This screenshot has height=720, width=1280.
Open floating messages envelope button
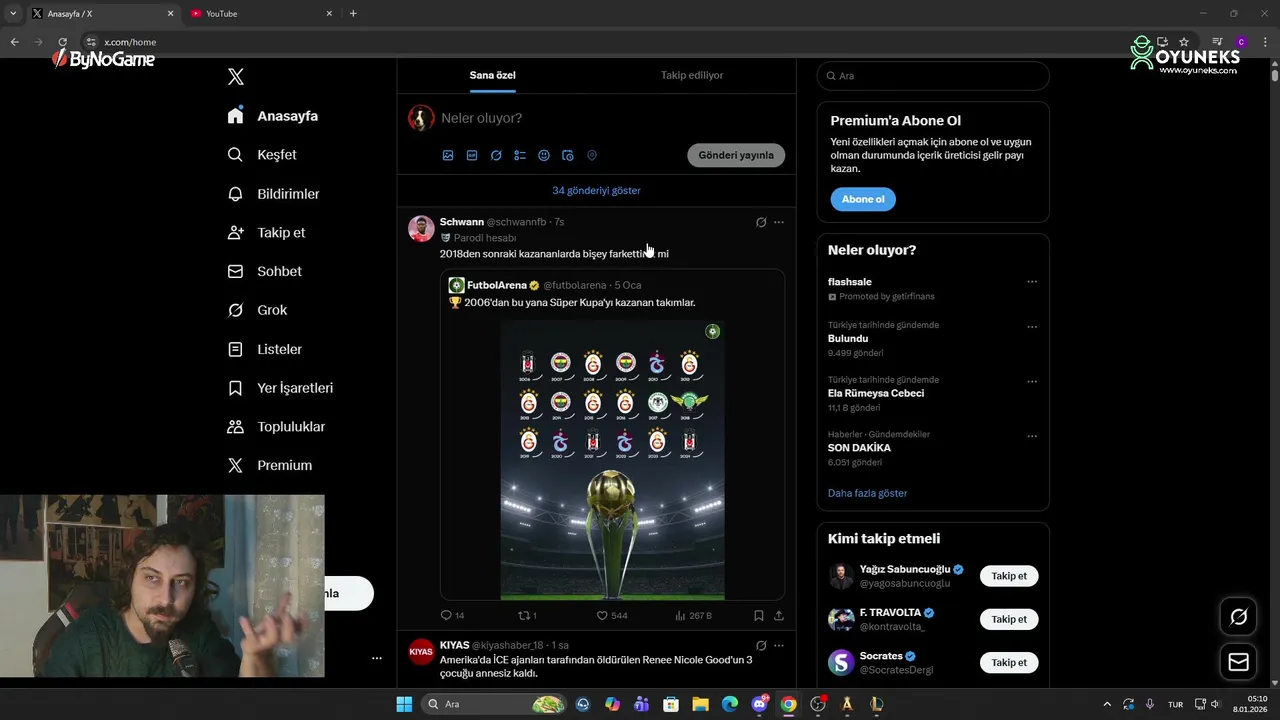1238,662
